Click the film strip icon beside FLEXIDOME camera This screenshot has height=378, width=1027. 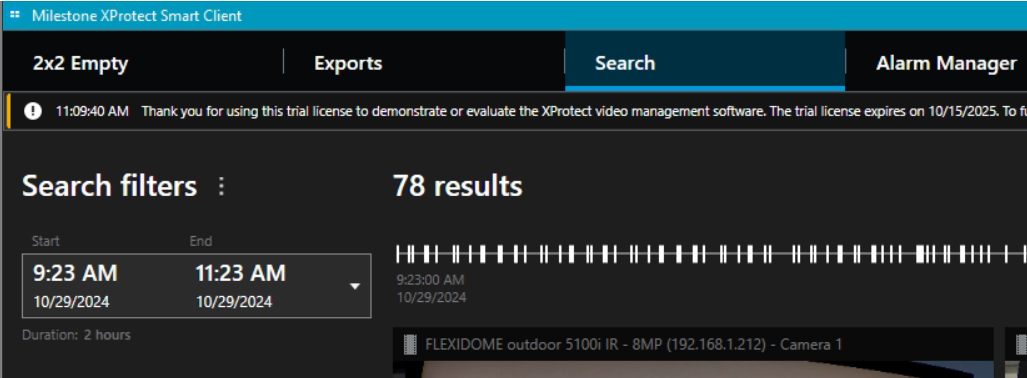pos(410,345)
